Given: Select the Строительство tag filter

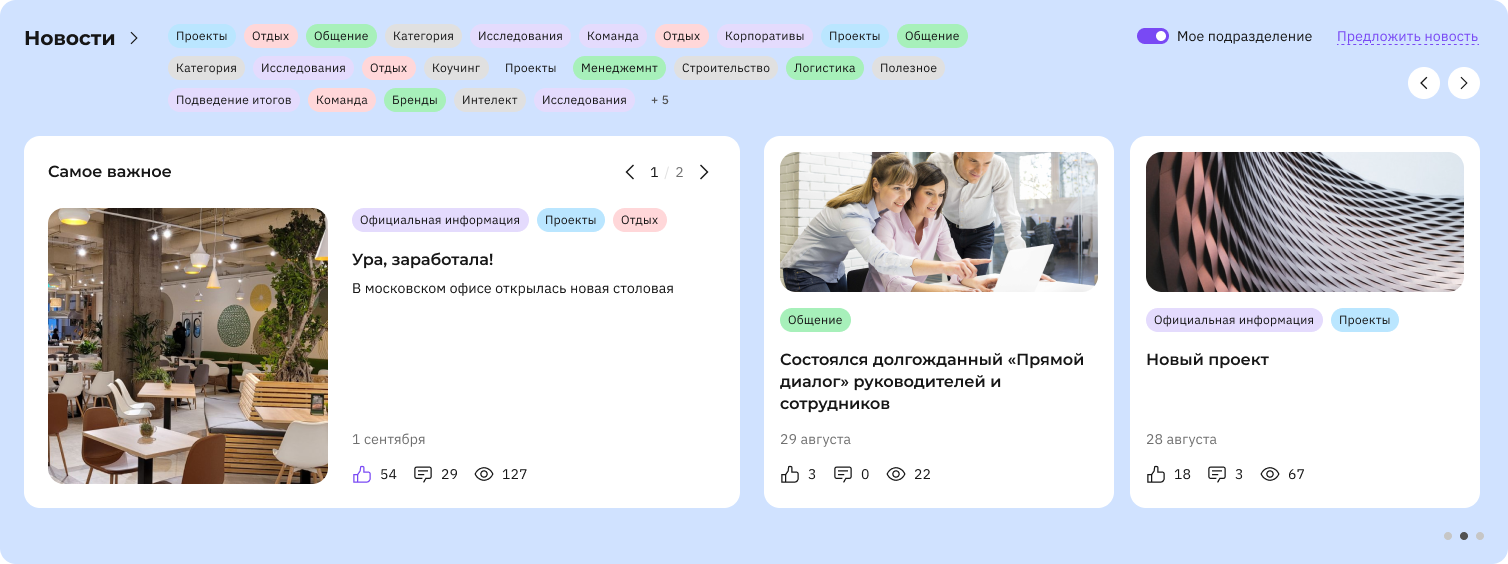Looking at the screenshot, I should 726,68.
